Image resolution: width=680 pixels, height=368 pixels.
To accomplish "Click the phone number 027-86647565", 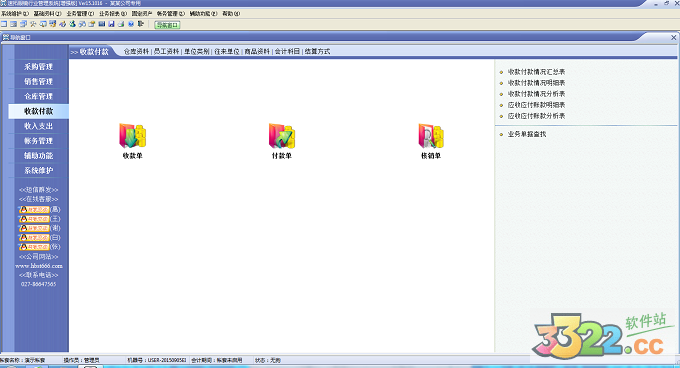I will pos(39,284).
